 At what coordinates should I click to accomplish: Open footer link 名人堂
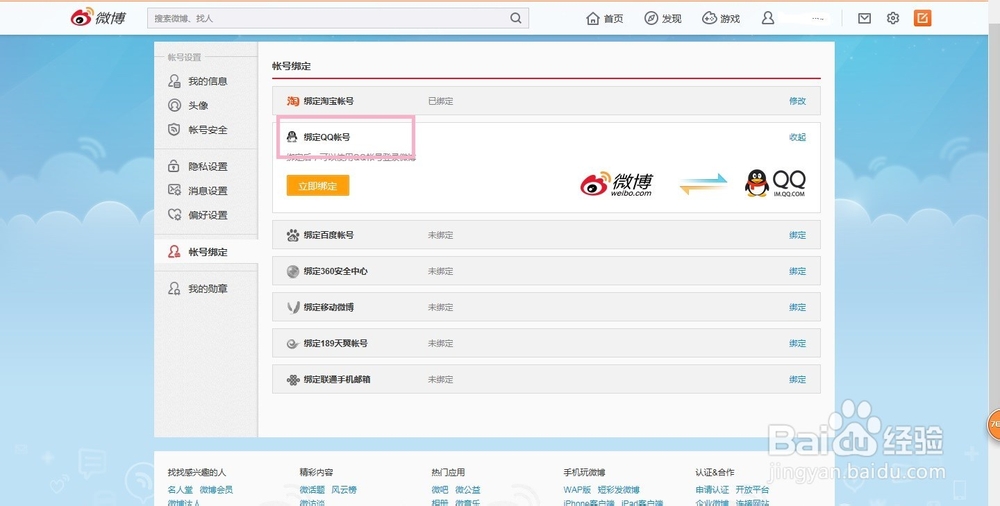[x=180, y=490]
